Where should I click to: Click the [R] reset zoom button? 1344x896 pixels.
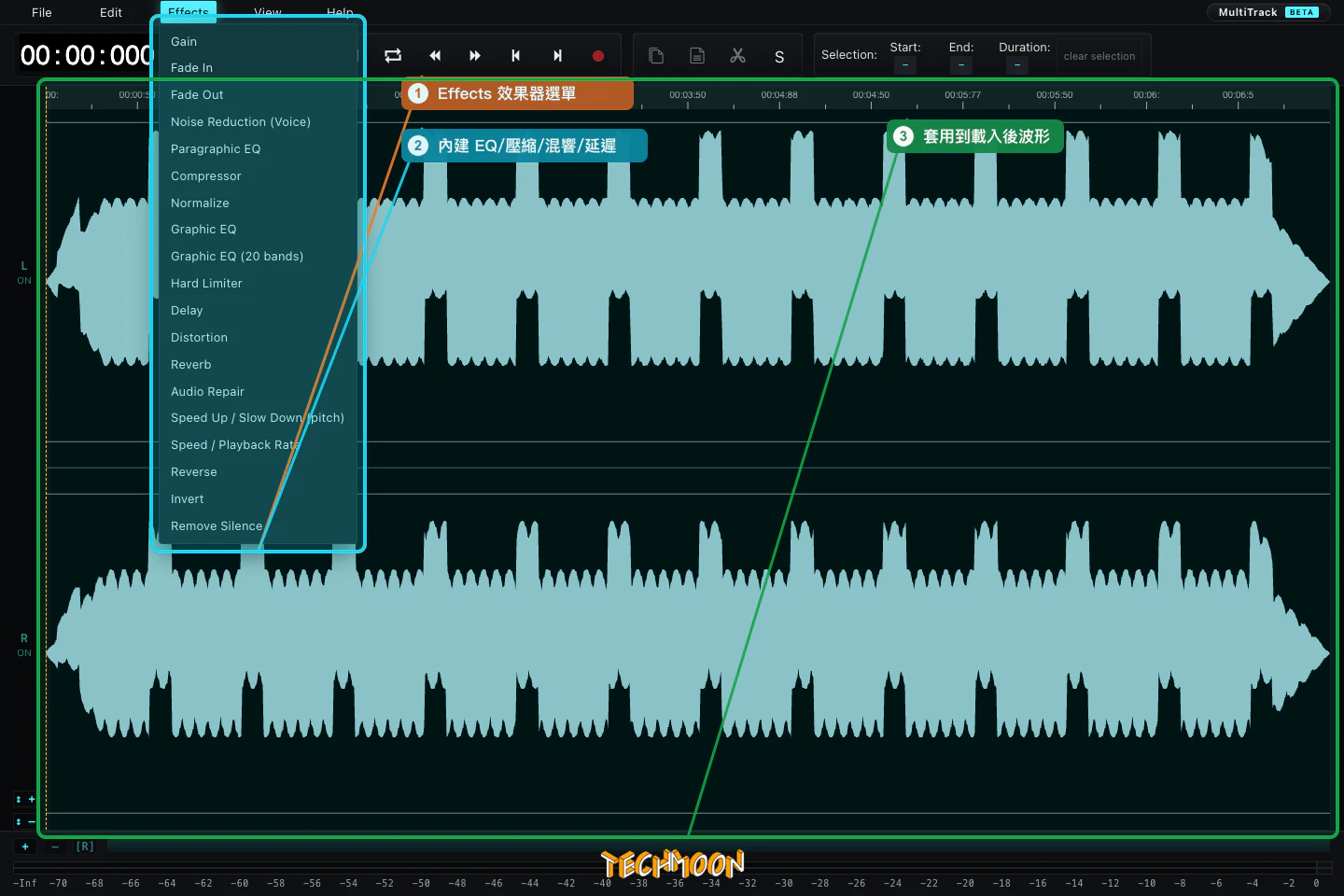click(85, 847)
